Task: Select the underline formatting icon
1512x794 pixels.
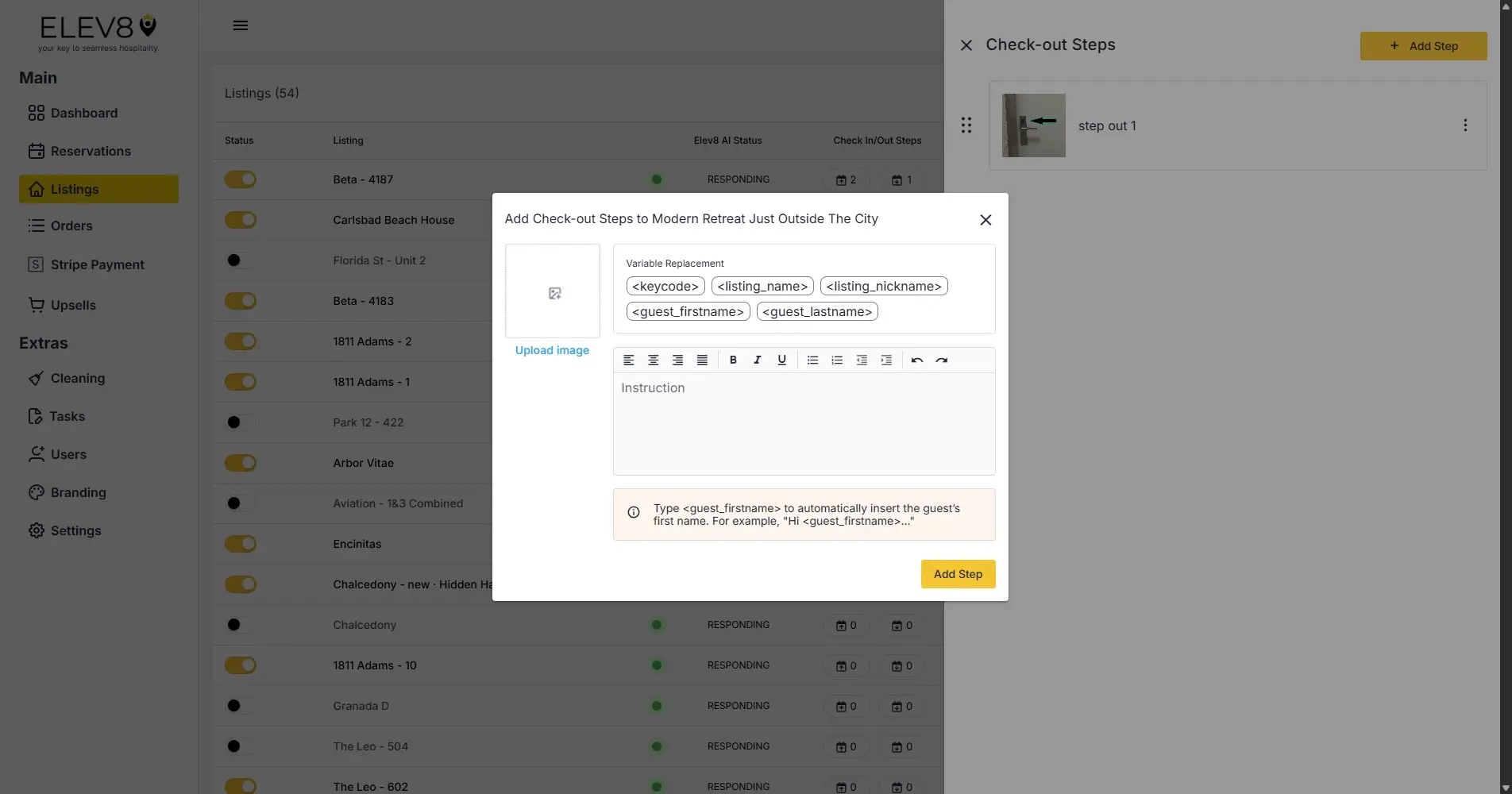Action: click(781, 360)
